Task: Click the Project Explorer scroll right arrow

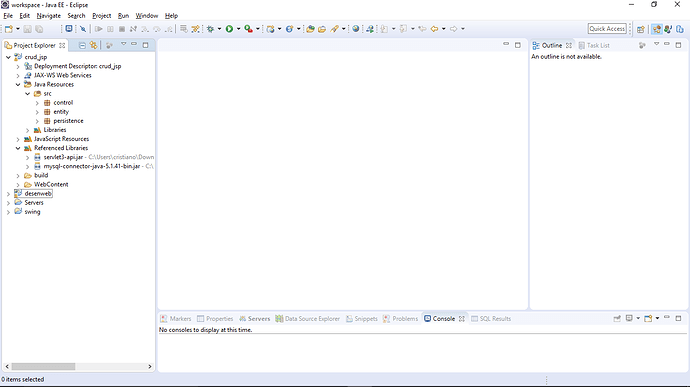Action: click(x=150, y=366)
